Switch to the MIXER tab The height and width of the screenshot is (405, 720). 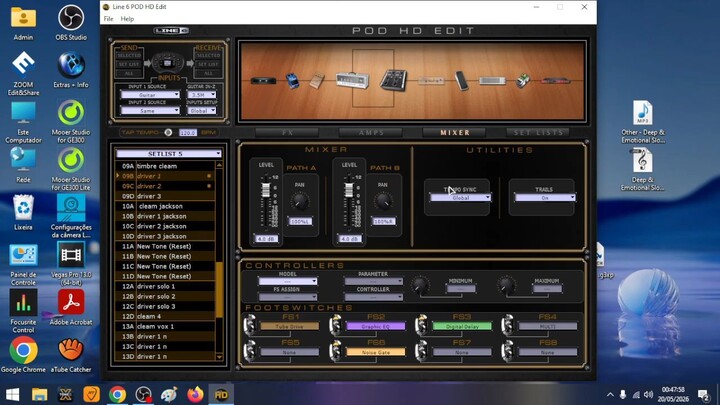point(455,133)
